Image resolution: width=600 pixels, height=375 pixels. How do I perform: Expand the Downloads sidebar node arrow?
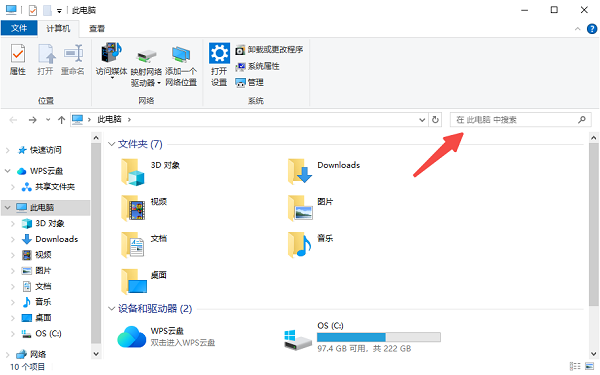(x=13, y=240)
